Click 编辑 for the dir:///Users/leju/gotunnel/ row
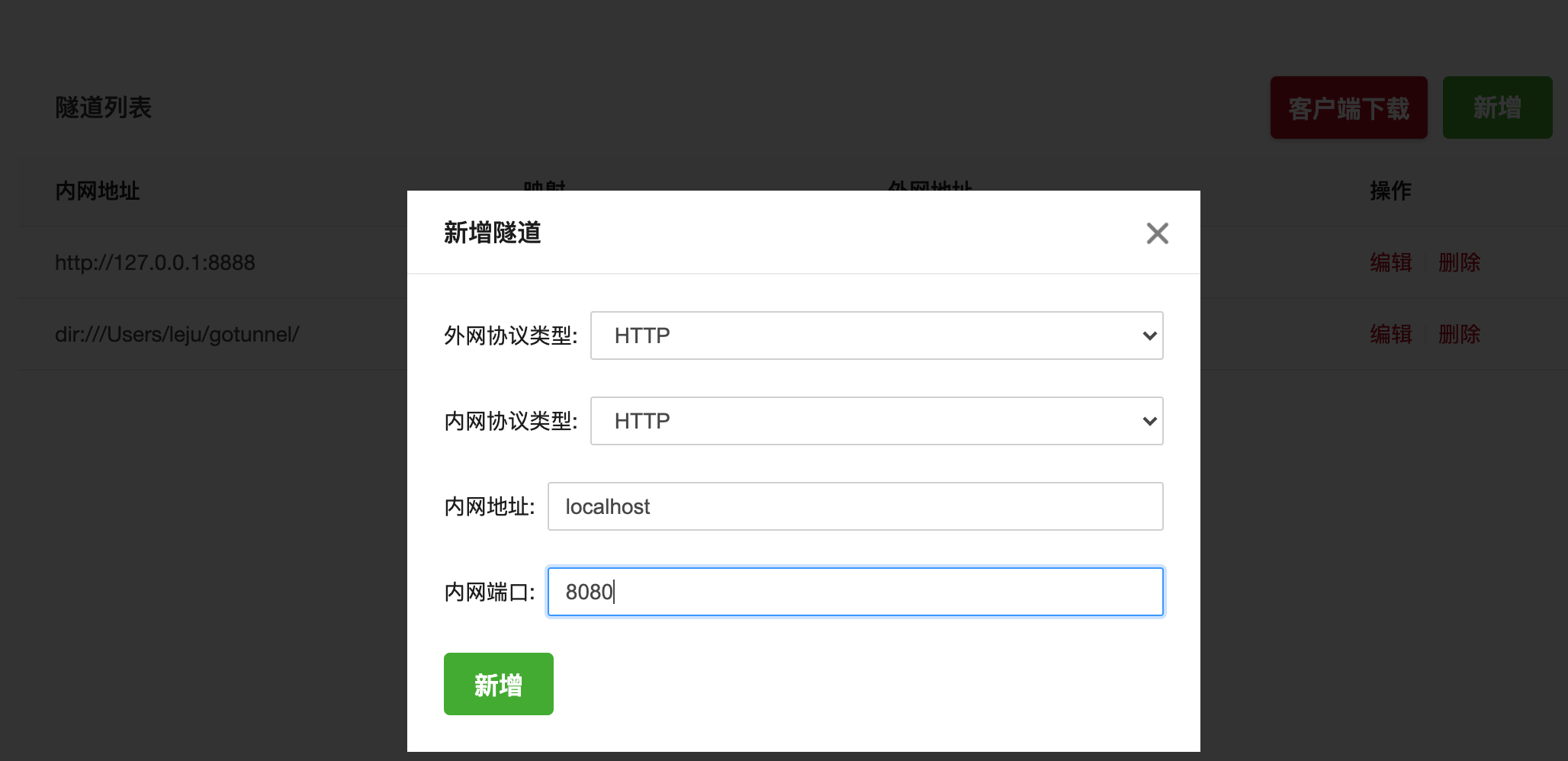Image resolution: width=1568 pixels, height=761 pixels. pos(1390,334)
